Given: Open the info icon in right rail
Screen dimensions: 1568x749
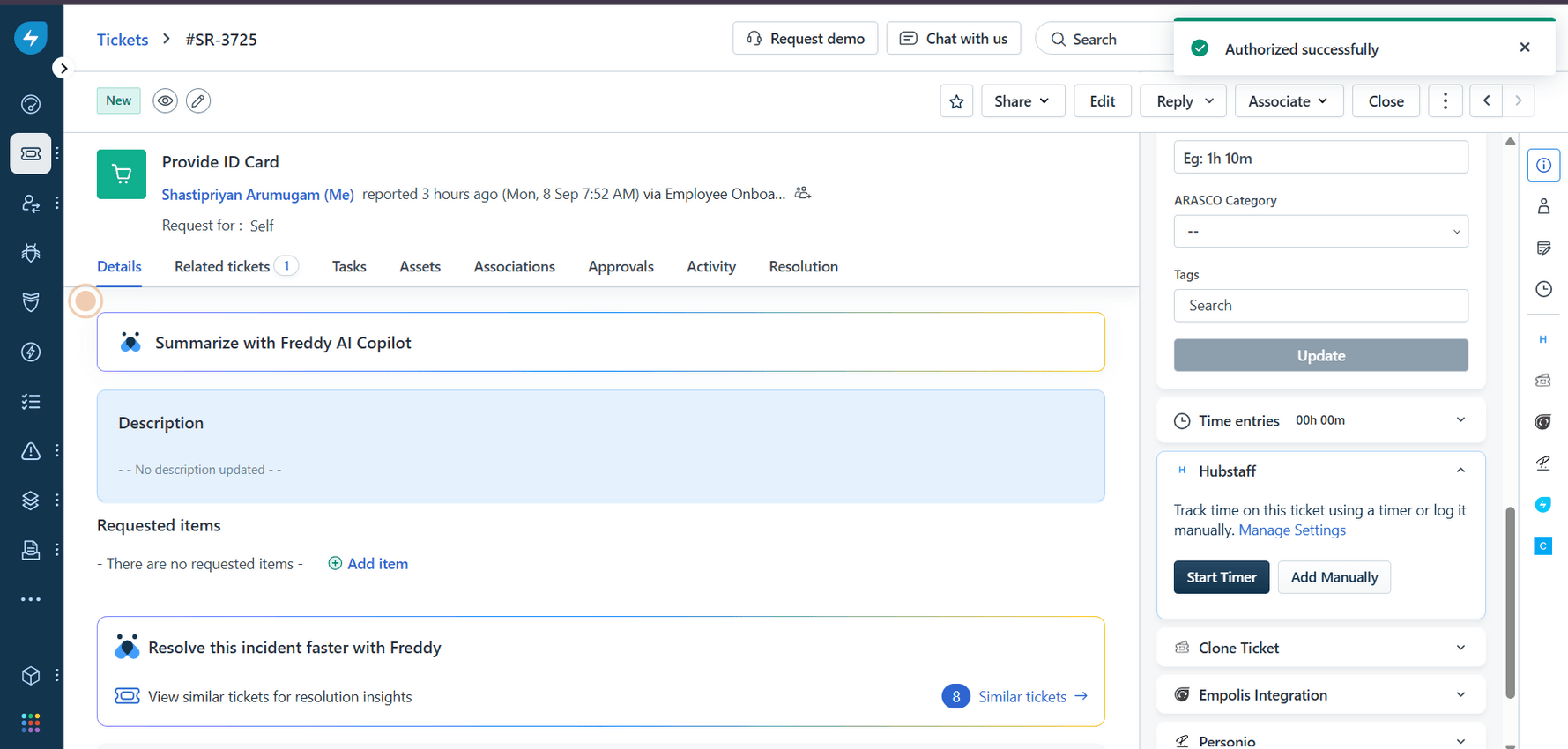Looking at the screenshot, I should [1543, 165].
